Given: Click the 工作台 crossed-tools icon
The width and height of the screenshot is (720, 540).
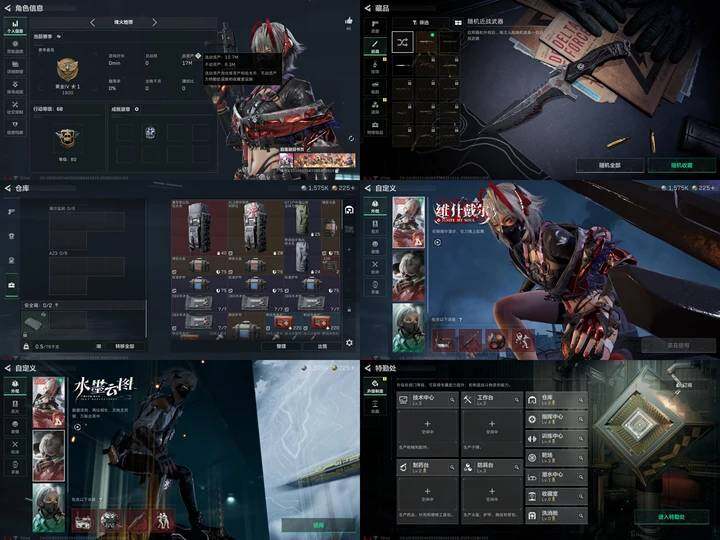Looking at the screenshot, I should click(467, 400).
